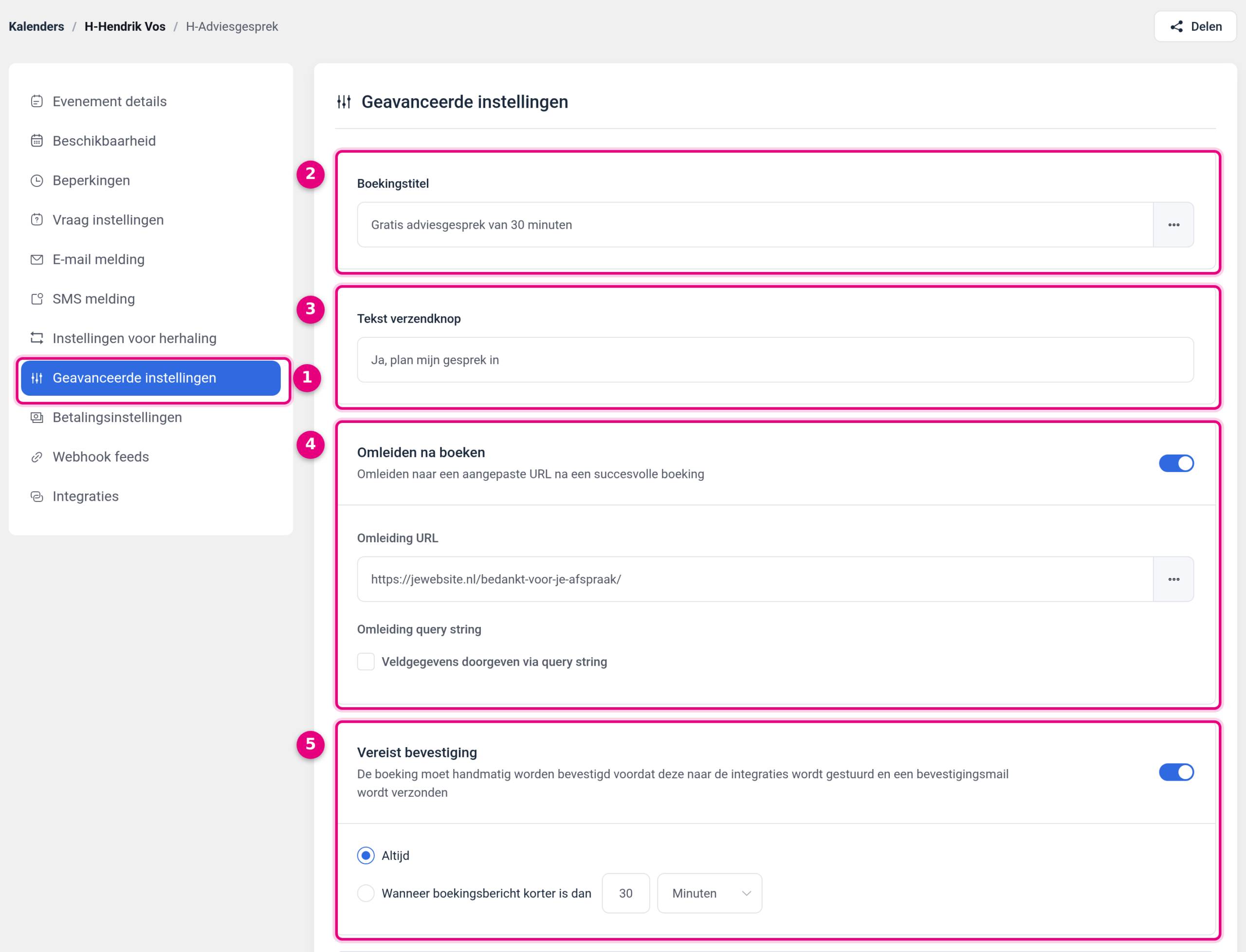Click the Vereist bevestiging heading
Screen dimensions: 1246x952
[x=417, y=752]
